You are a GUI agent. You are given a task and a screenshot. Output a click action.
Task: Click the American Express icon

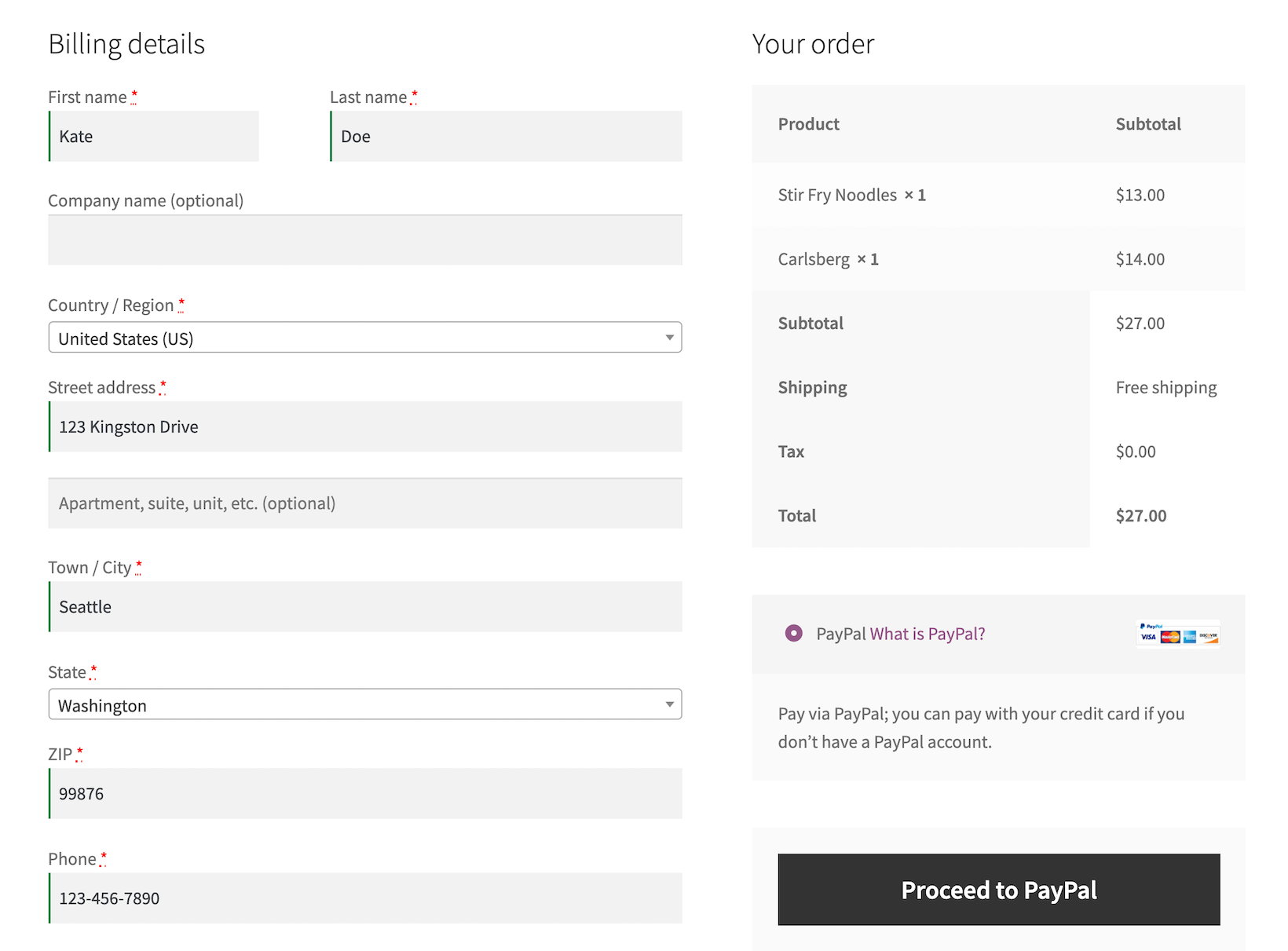(x=1190, y=637)
